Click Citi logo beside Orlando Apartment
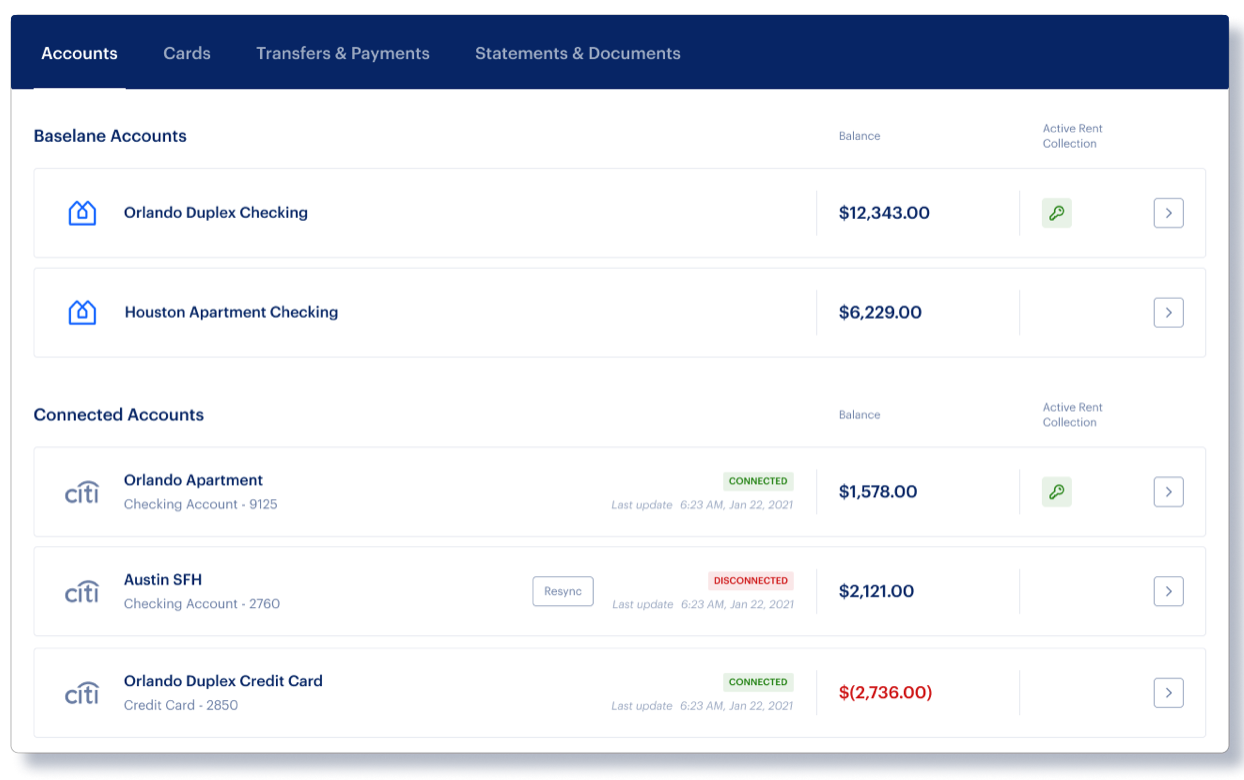1244x780 pixels. [82, 491]
